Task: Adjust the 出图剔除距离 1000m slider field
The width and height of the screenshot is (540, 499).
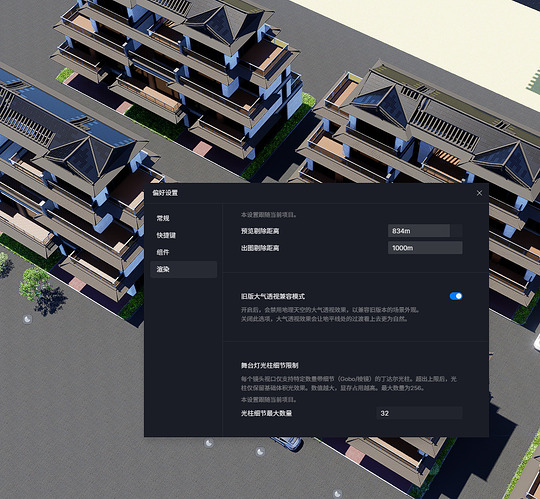Action: 425,248
